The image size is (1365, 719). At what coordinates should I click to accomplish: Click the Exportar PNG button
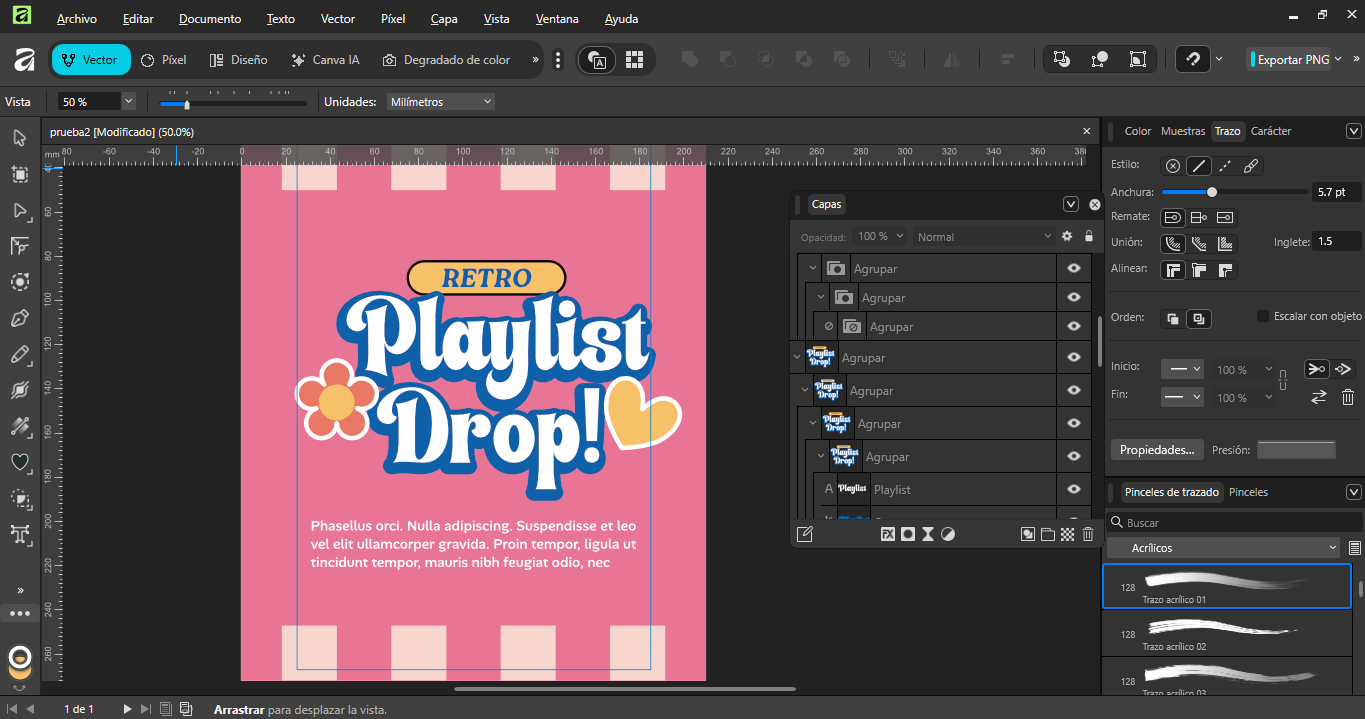pyautogui.click(x=1290, y=59)
